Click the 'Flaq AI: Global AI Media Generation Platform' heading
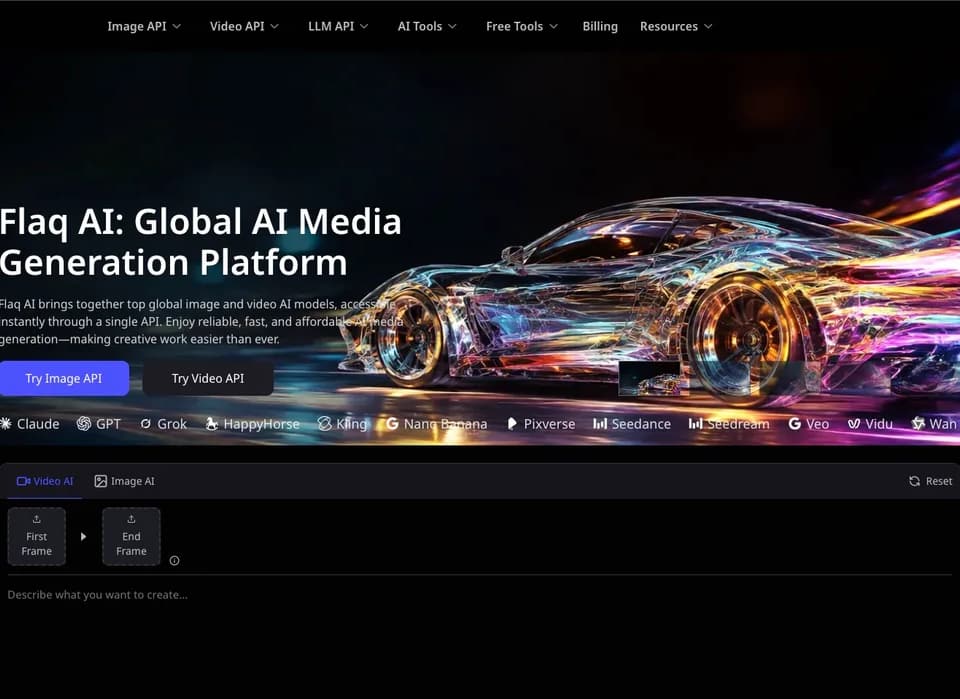The width and height of the screenshot is (960, 699). pos(200,242)
